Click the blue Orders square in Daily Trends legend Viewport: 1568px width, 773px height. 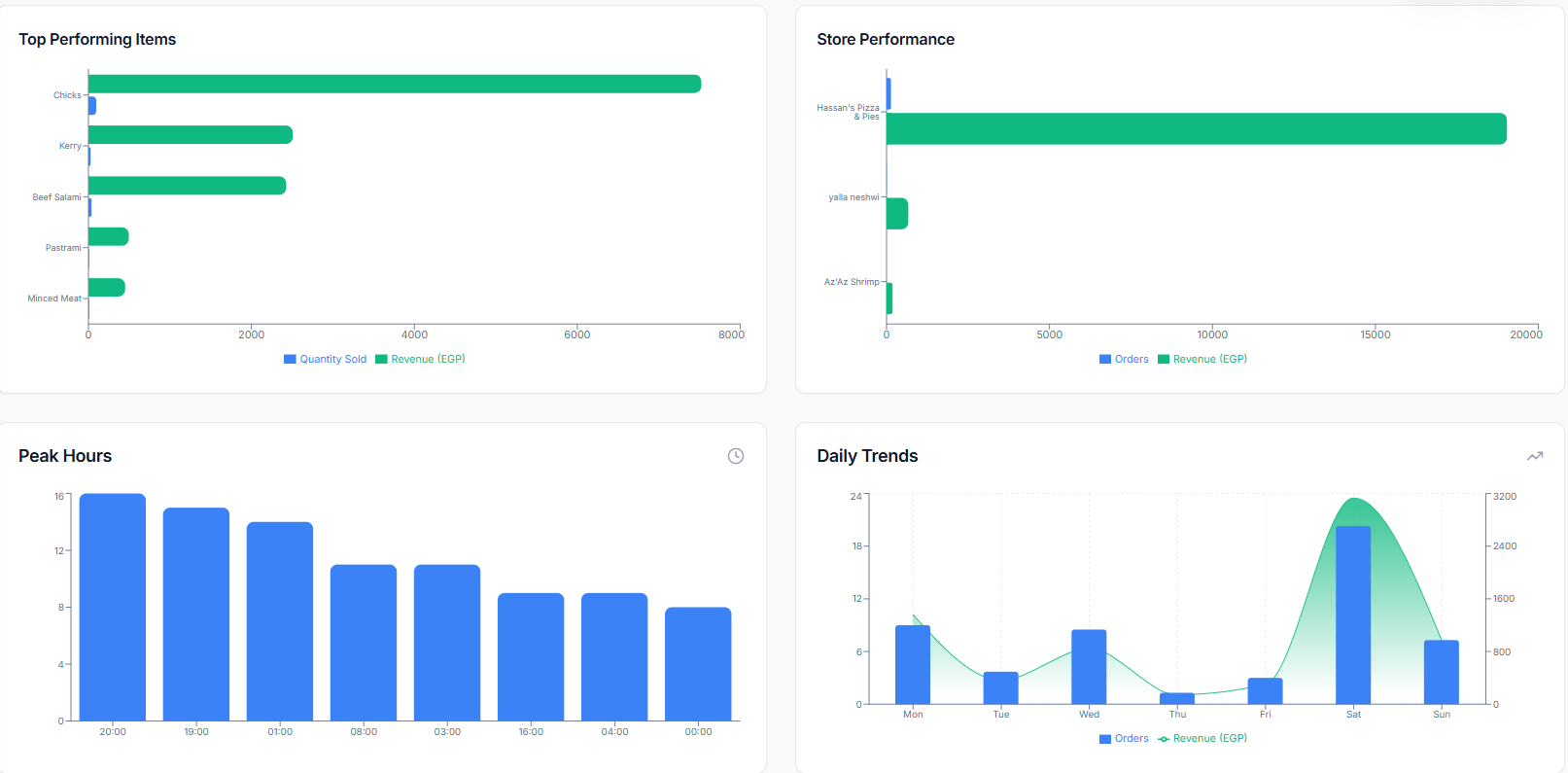pyautogui.click(x=1105, y=739)
